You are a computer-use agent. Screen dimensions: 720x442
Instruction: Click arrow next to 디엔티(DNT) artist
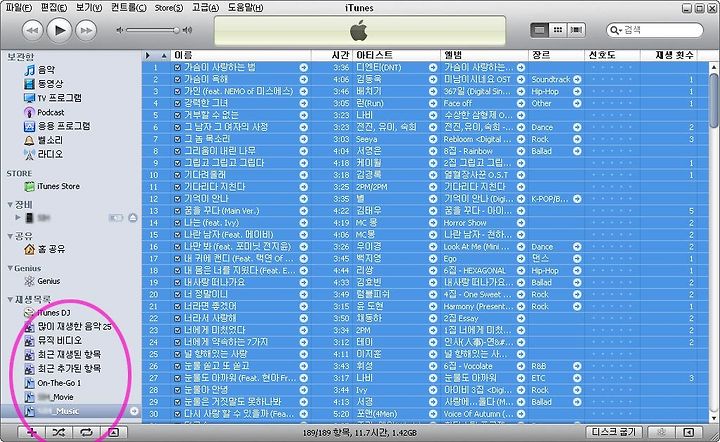click(433, 67)
